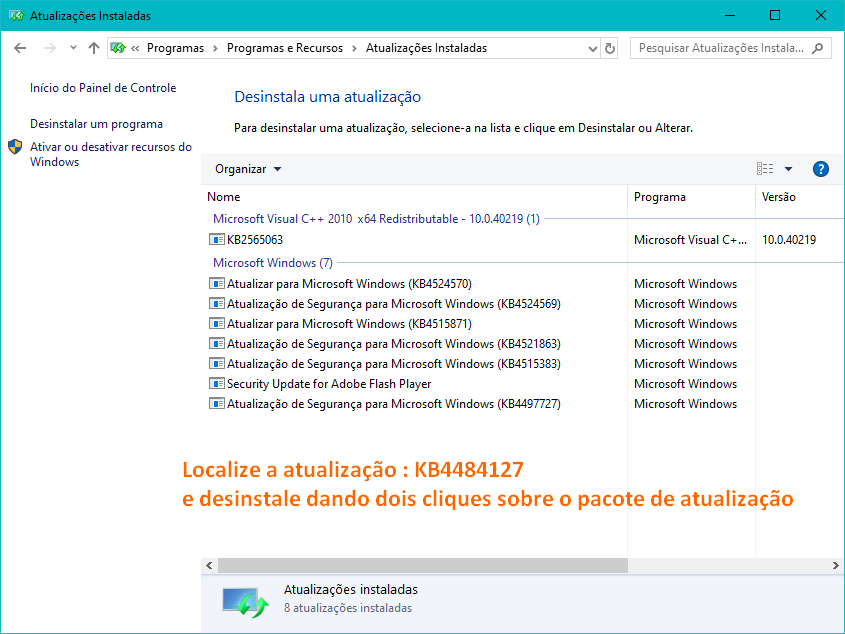The image size is (845, 634).
Task: Refresh the Atualizações Instaladas list
Action: (x=609, y=49)
